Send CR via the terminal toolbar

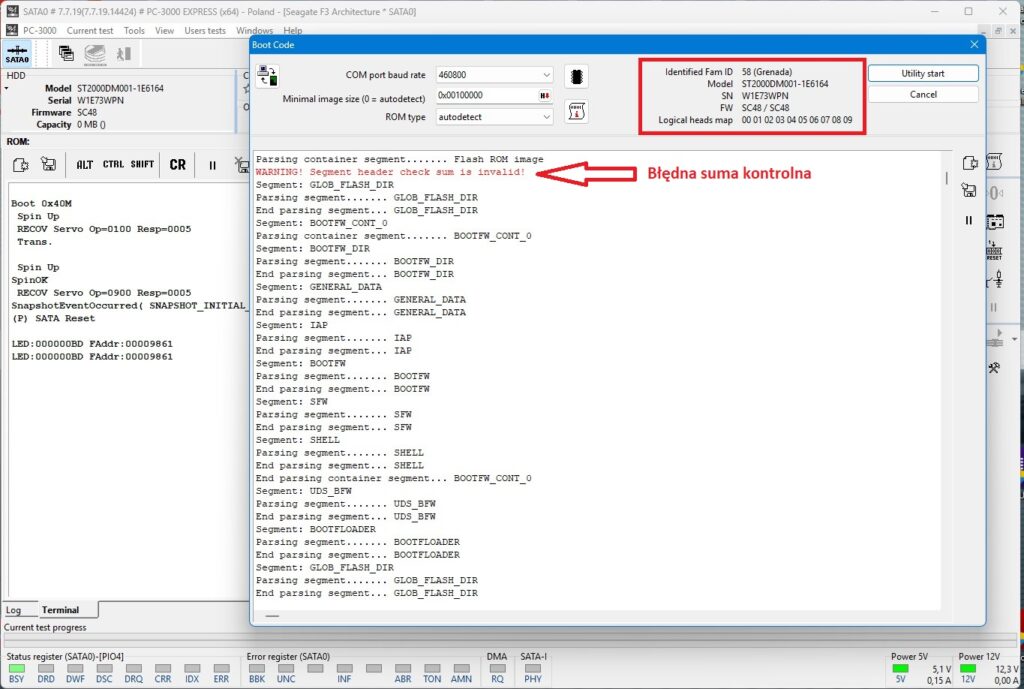(178, 165)
